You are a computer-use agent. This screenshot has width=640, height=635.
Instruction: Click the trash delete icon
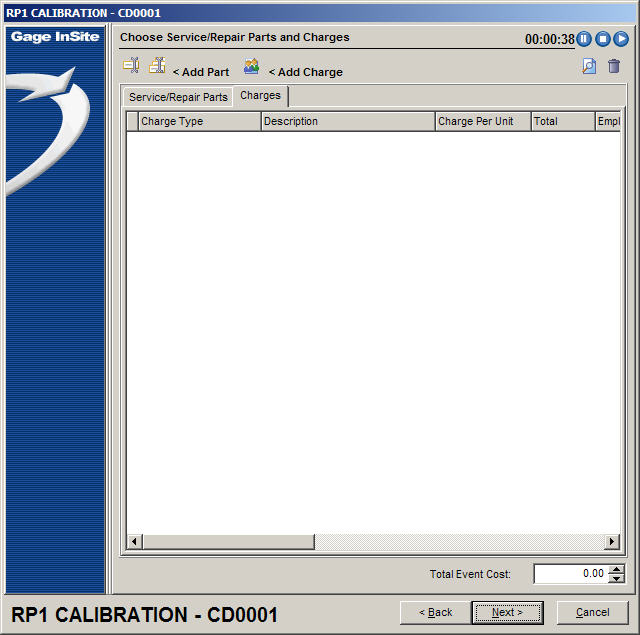614,67
